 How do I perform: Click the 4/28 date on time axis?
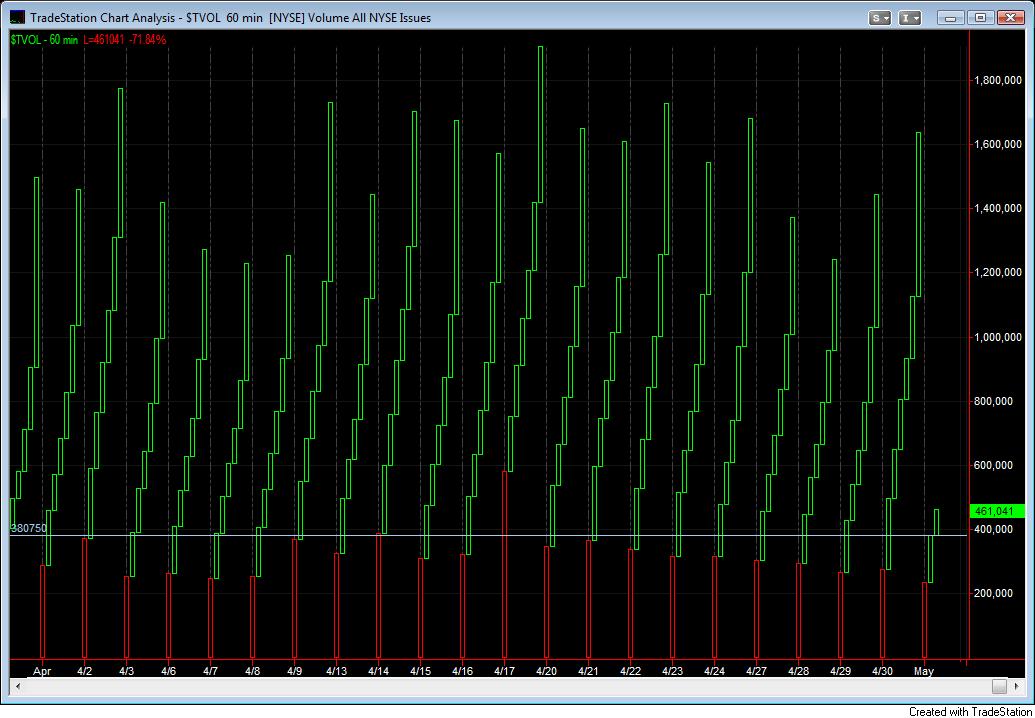(798, 672)
